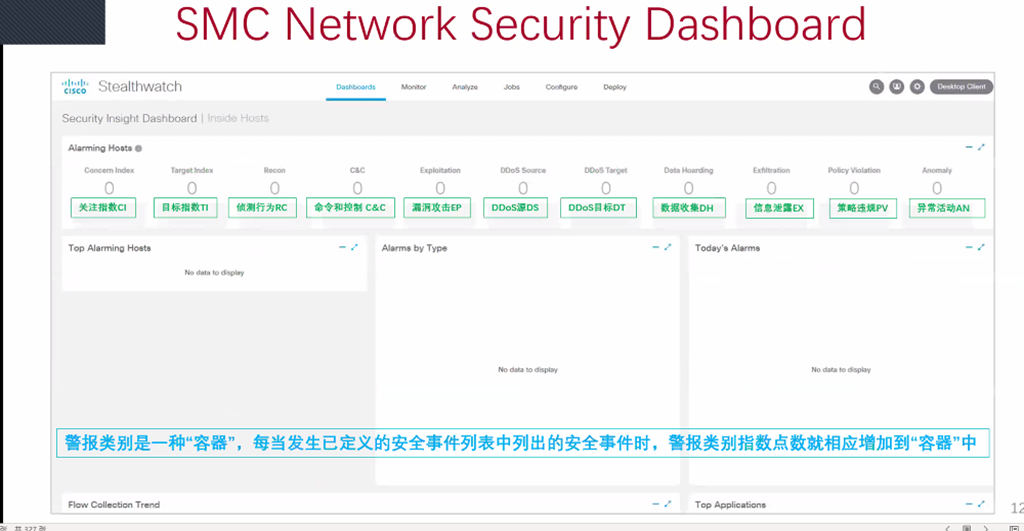Expand the Flow Collection Trend panel

[667, 504]
